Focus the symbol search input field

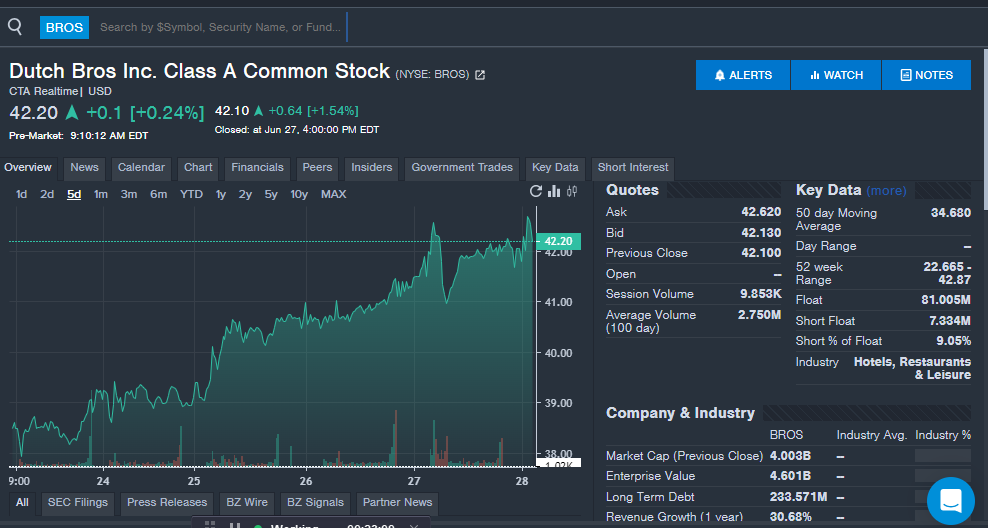tap(221, 27)
